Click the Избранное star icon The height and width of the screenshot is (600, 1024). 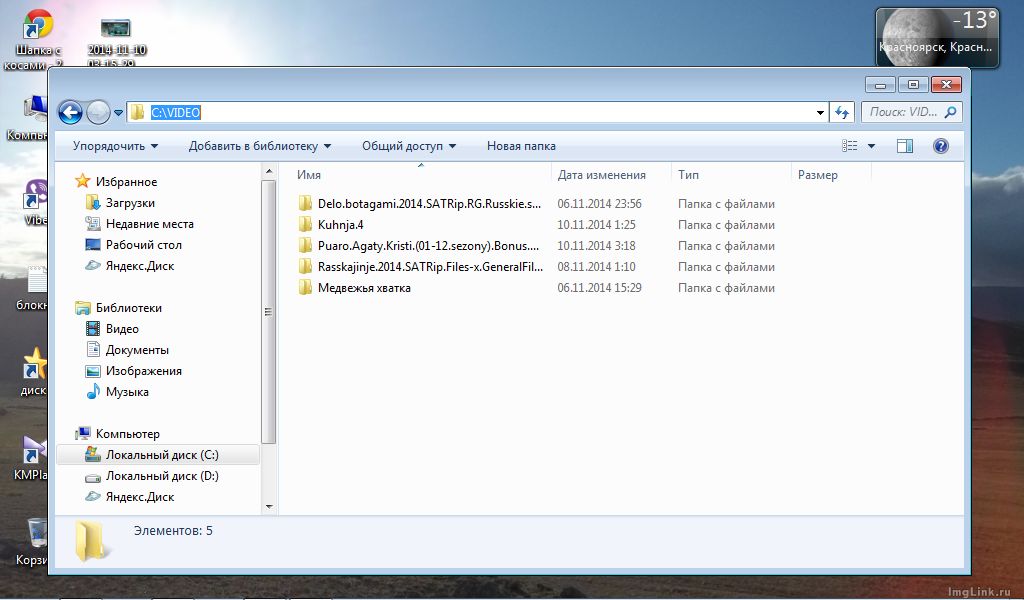82,181
